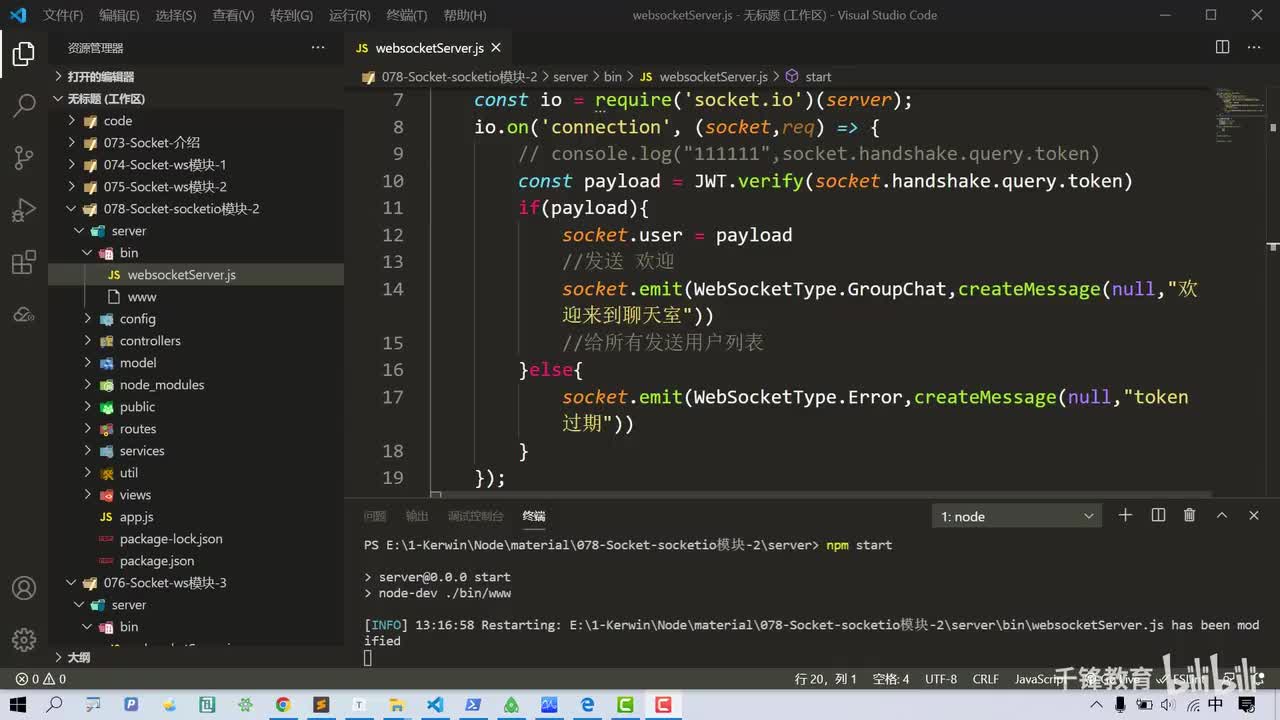This screenshot has height=720, width=1280.
Task: Open the Run and Debug view
Action: 24,210
